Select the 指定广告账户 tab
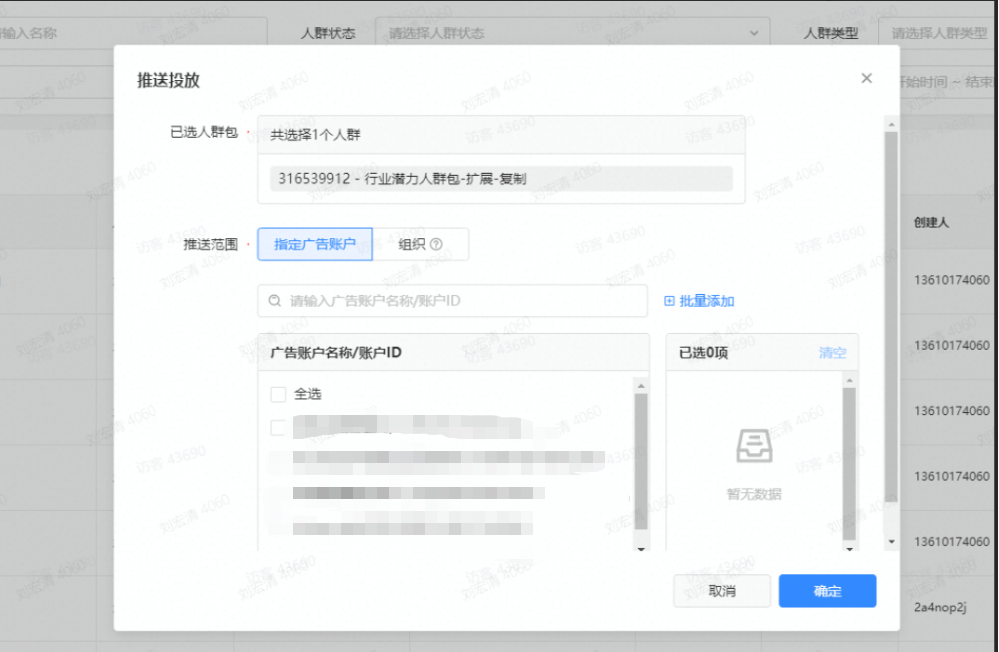 pos(315,244)
